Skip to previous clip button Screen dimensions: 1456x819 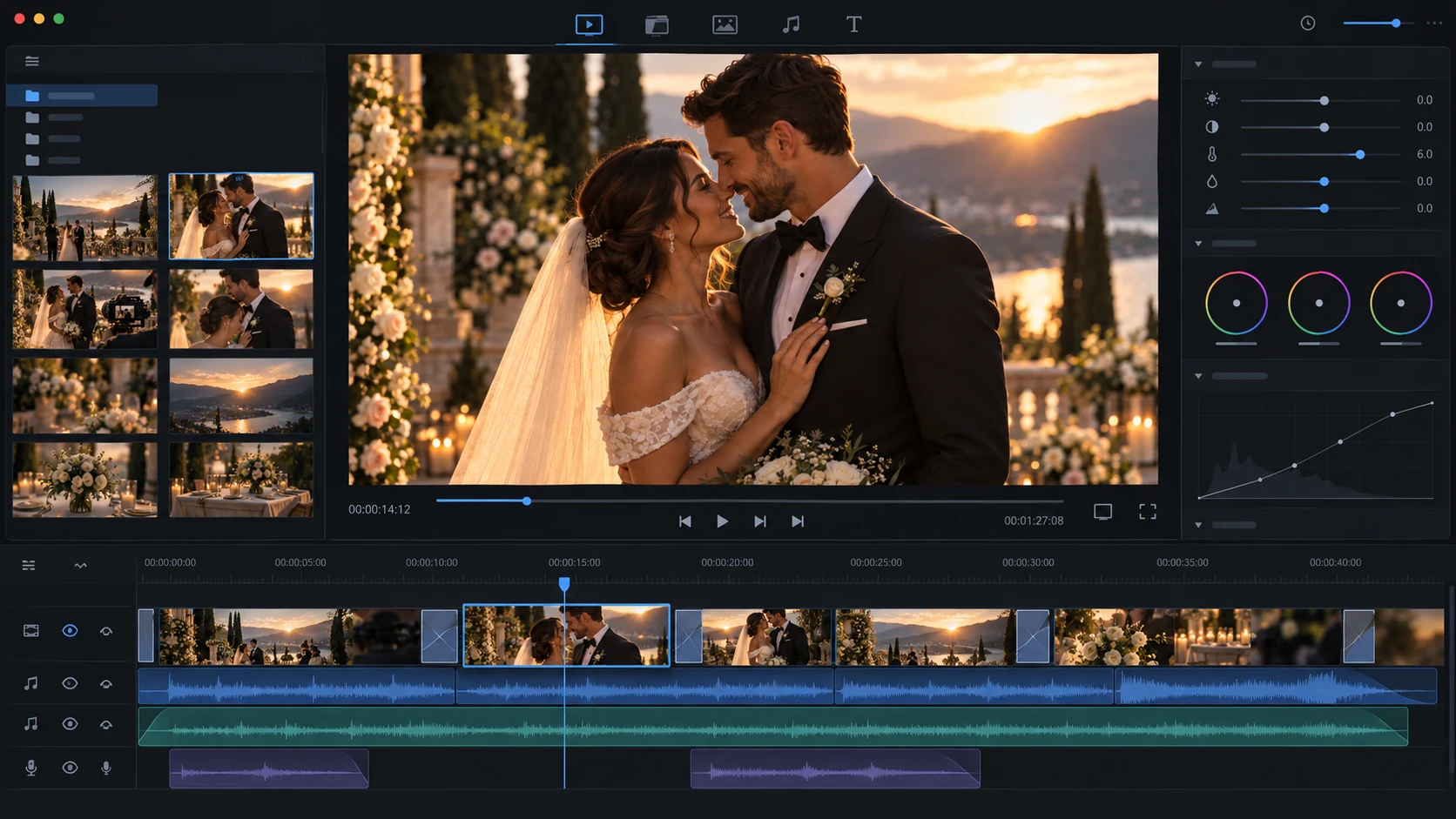pos(684,521)
